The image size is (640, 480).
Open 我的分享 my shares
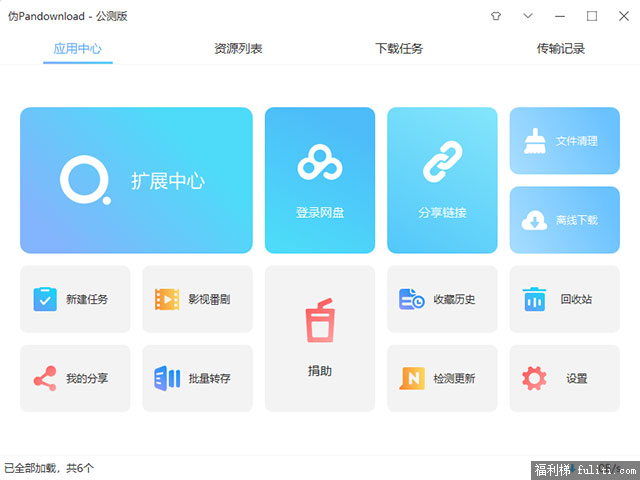click(x=75, y=378)
